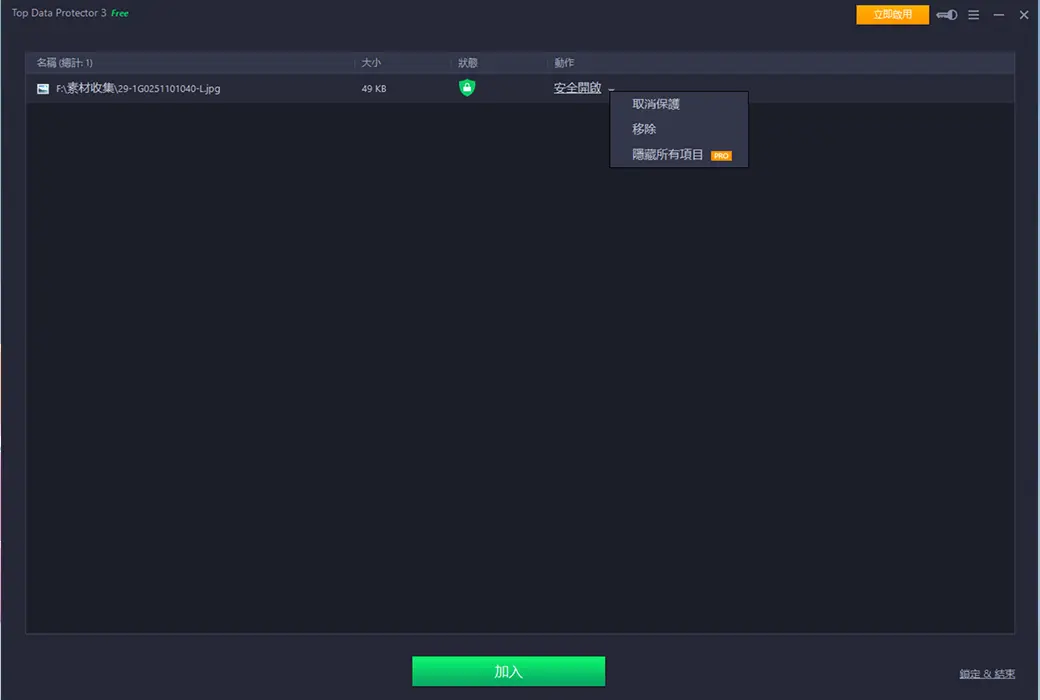Open the key password settings icon

point(946,15)
